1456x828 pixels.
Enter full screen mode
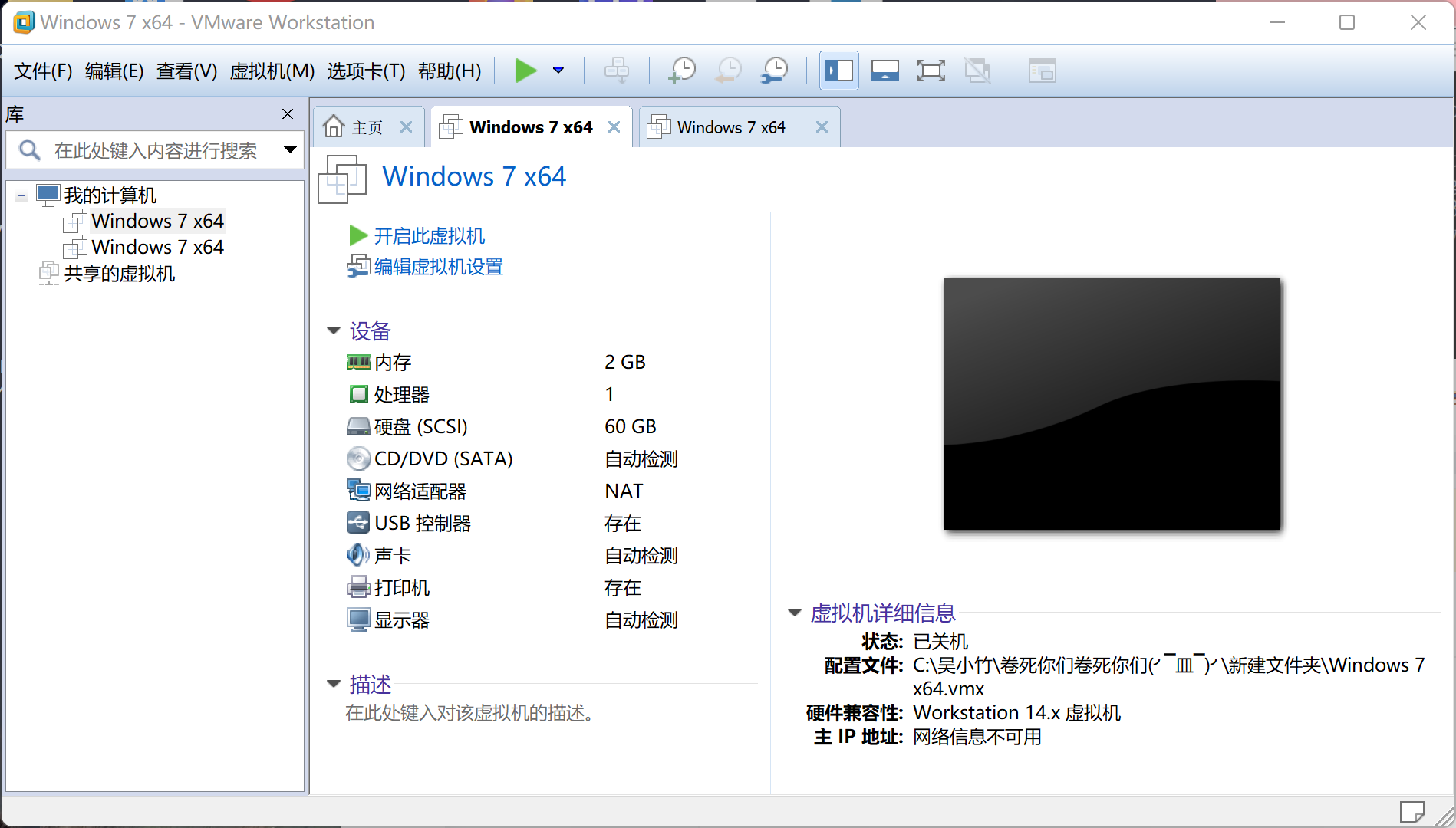tap(931, 71)
